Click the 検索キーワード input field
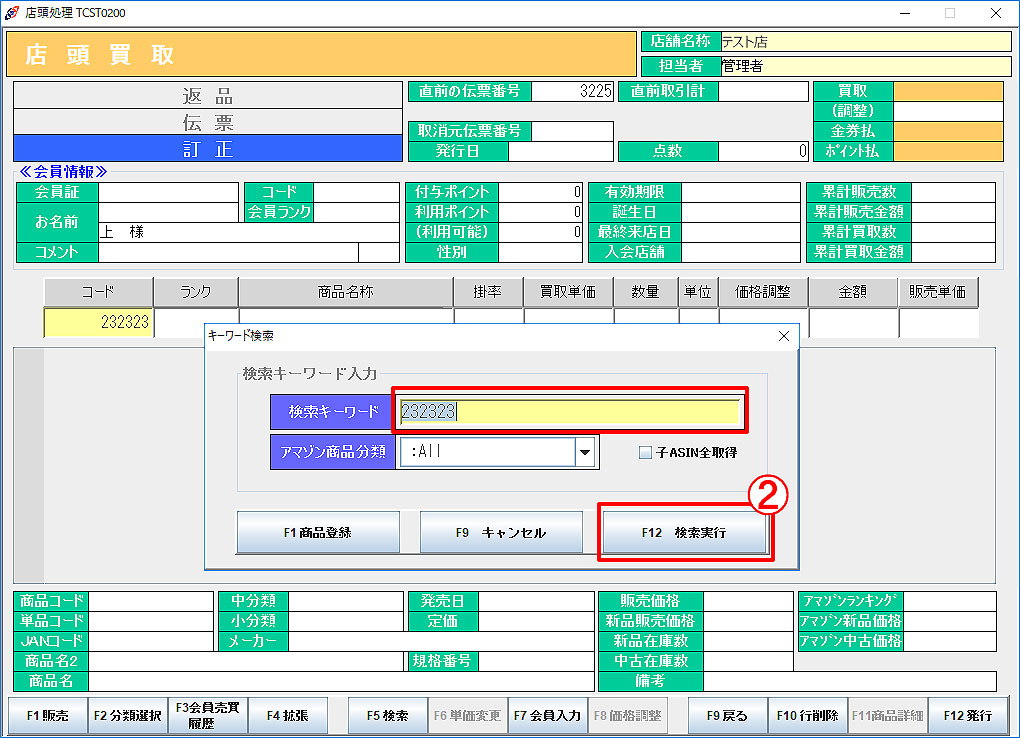Image resolution: width=1020 pixels, height=738 pixels. tap(569, 411)
